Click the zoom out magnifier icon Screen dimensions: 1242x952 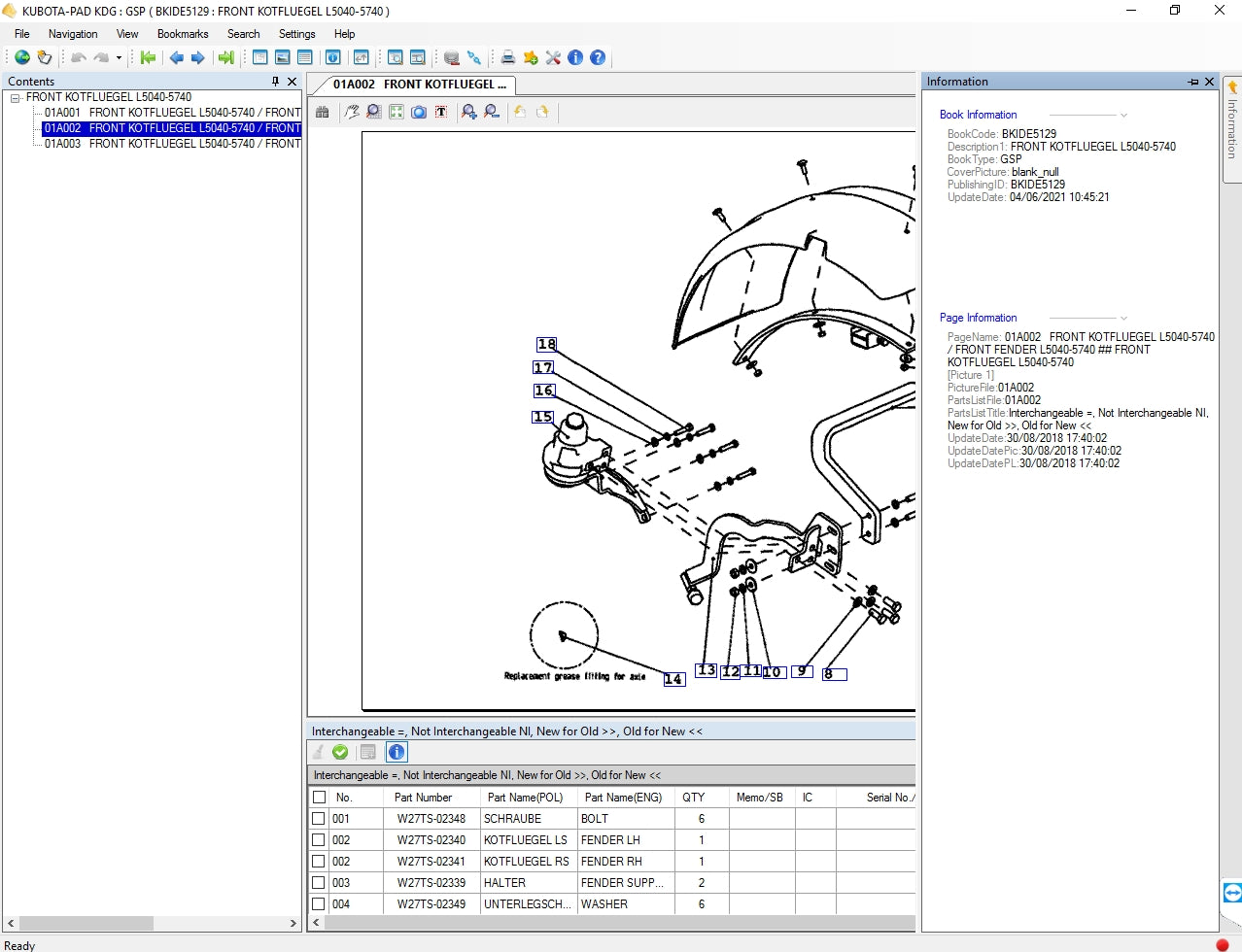coord(492,112)
